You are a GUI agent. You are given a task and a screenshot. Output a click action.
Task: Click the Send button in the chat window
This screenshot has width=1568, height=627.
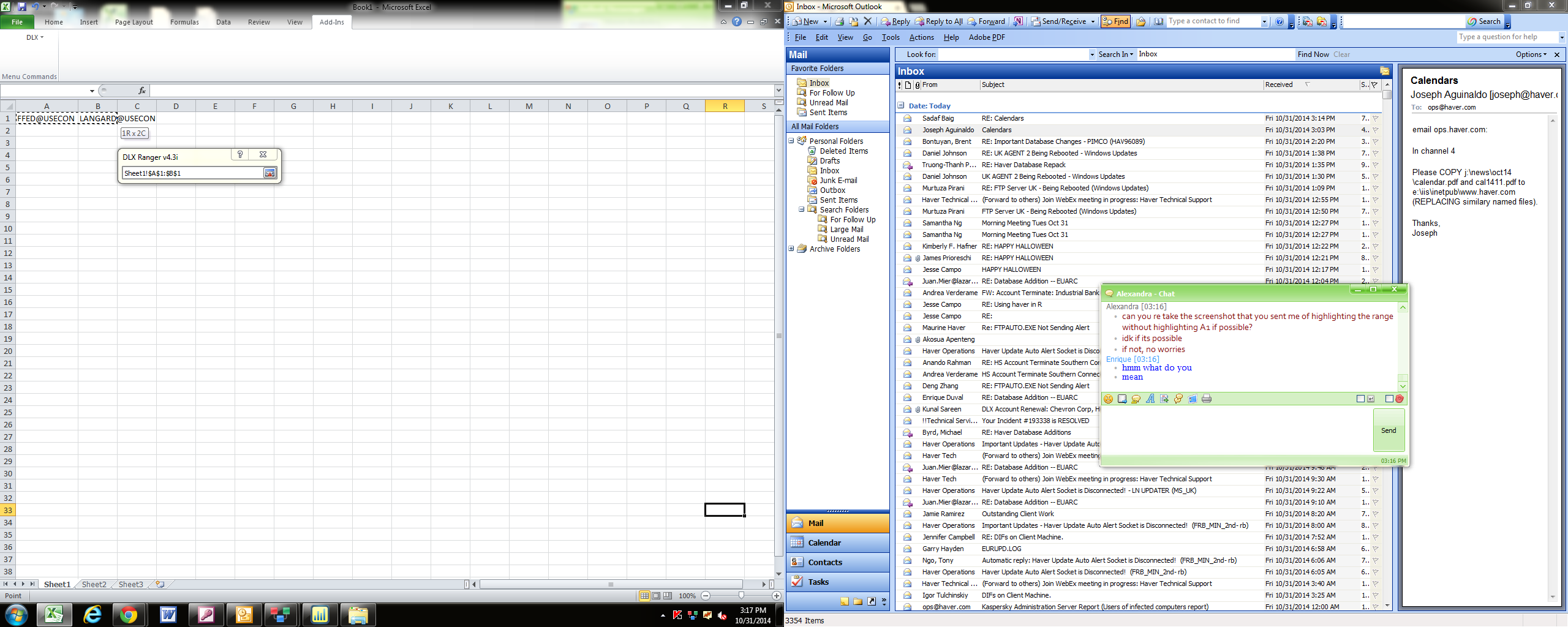point(1389,430)
